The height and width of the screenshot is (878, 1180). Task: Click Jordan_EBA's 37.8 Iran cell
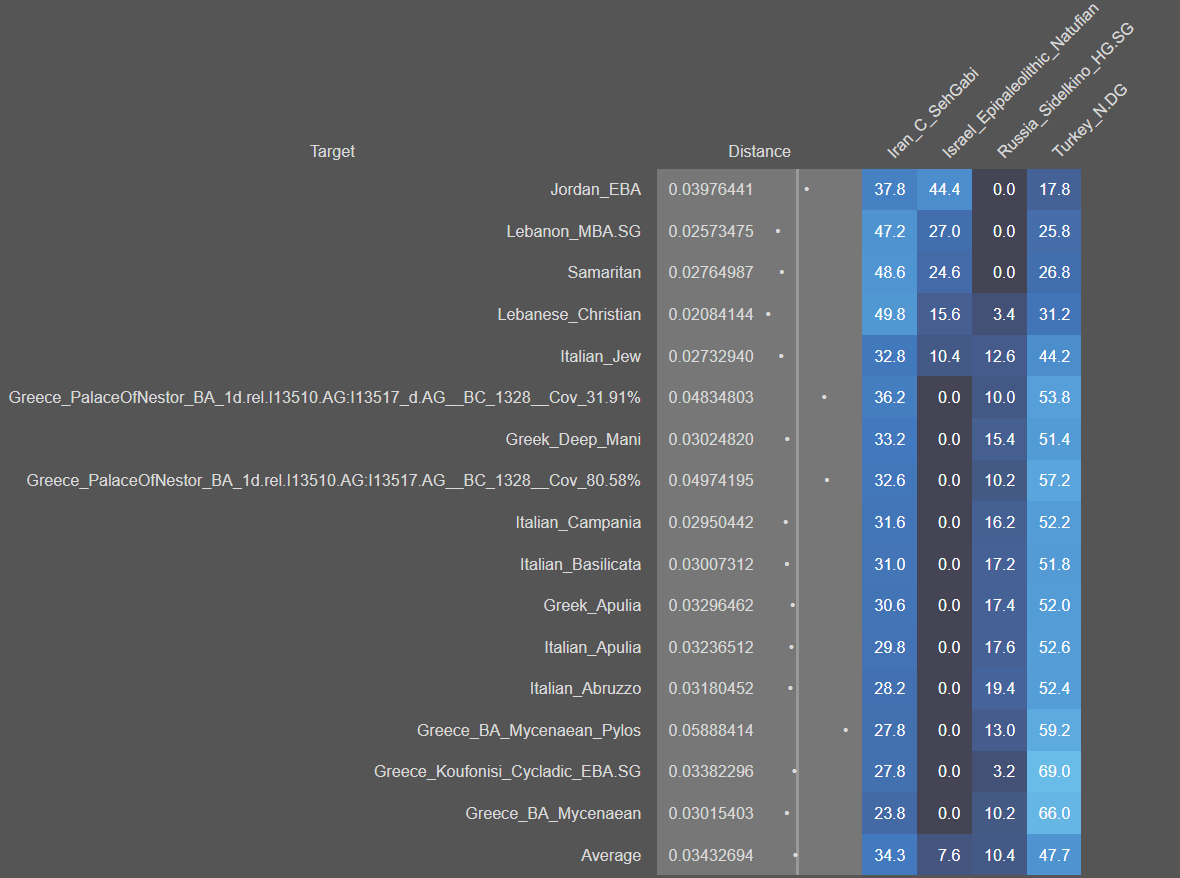[890, 190]
